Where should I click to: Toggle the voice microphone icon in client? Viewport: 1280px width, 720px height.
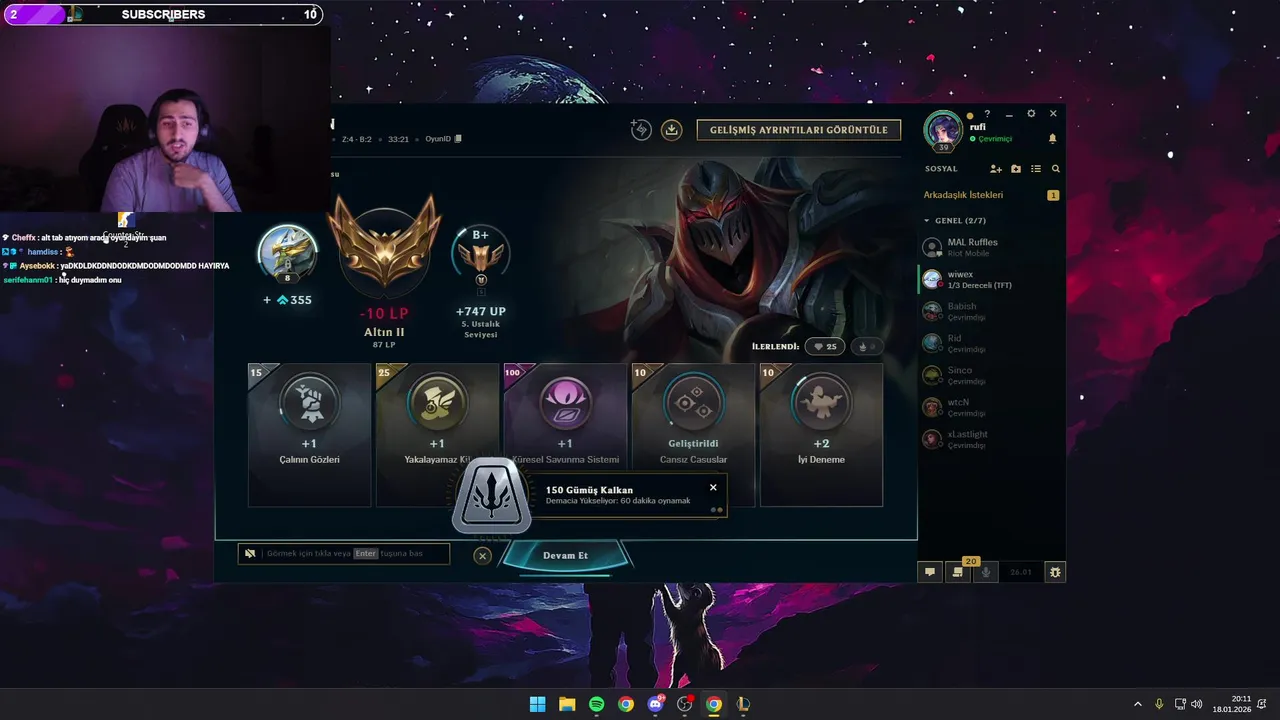[986, 572]
